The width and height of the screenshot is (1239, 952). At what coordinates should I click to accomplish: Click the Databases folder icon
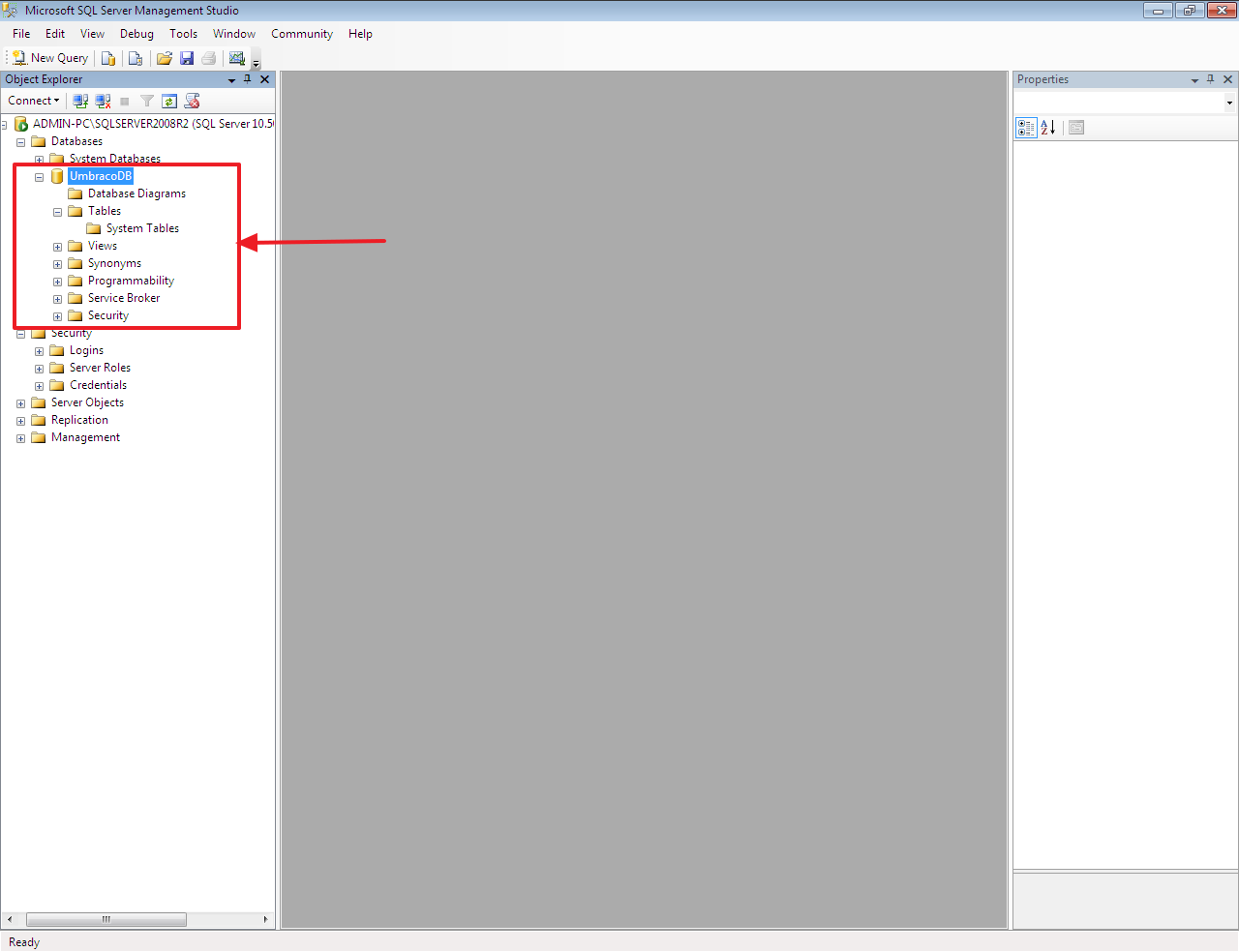[39, 141]
